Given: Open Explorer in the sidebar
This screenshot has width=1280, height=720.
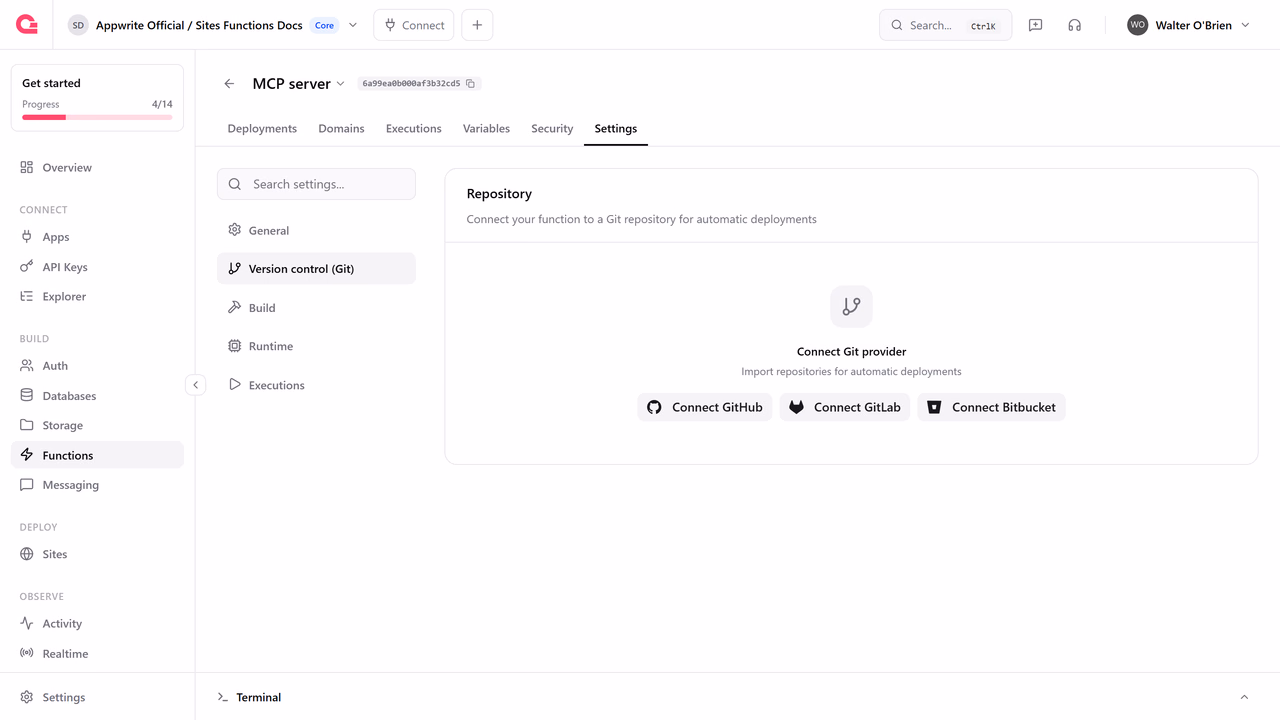Looking at the screenshot, I should tap(97, 296).
